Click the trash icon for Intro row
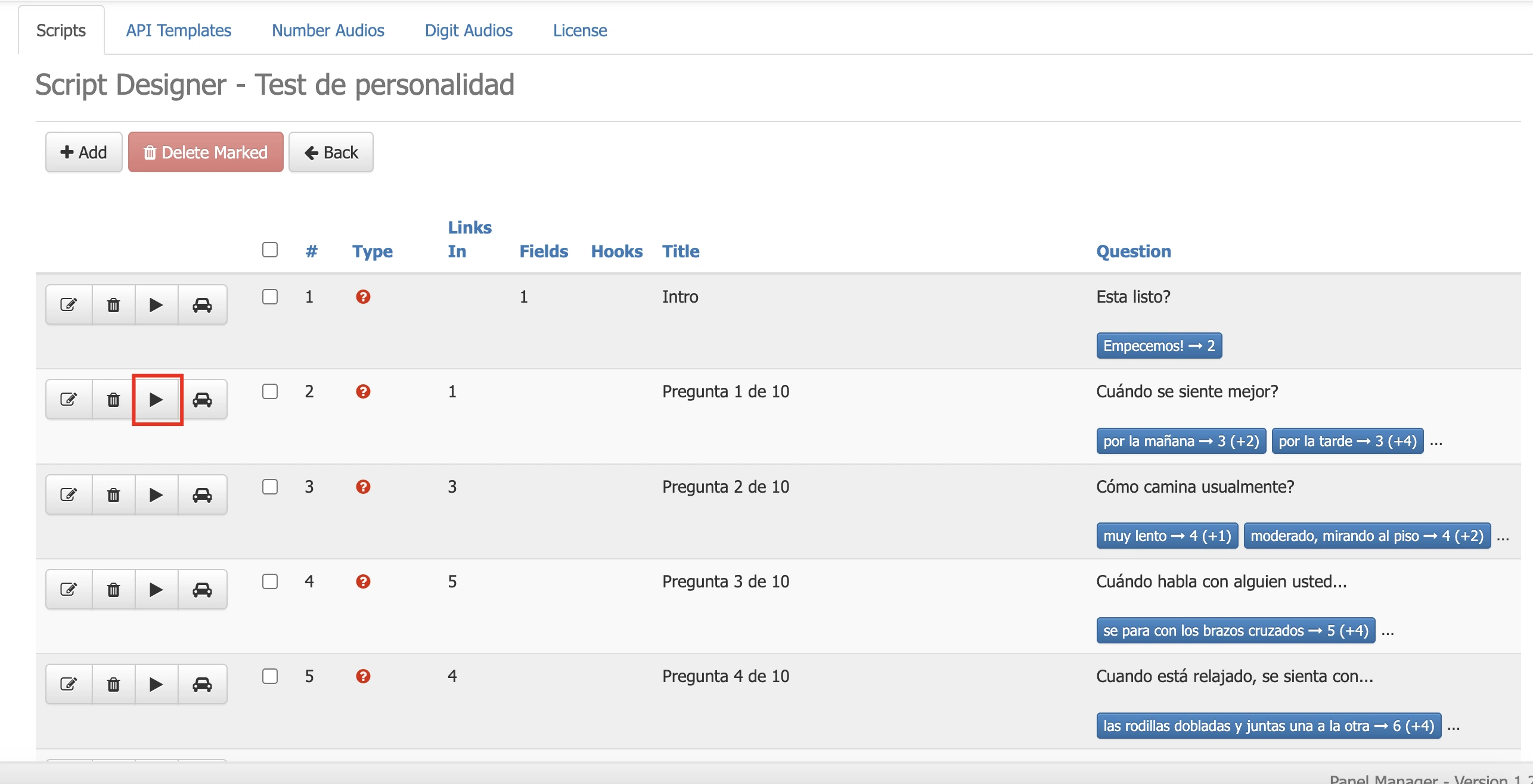This screenshot has height=784, width=1533. coord(113,304)
